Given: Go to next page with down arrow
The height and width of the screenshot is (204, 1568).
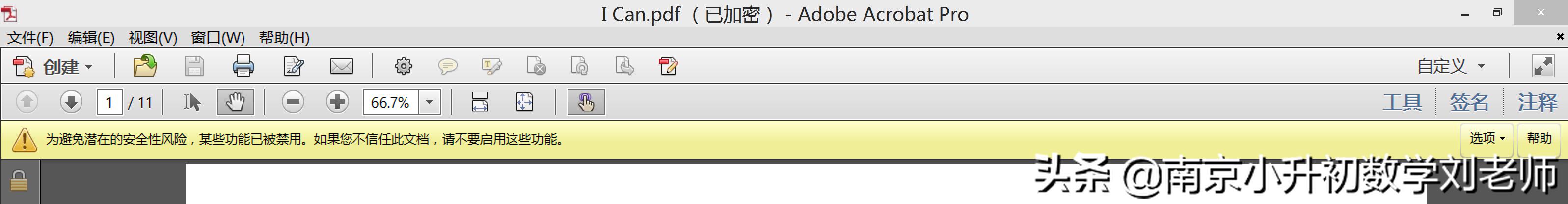Looking at the screenshot, I should point(71,102).
